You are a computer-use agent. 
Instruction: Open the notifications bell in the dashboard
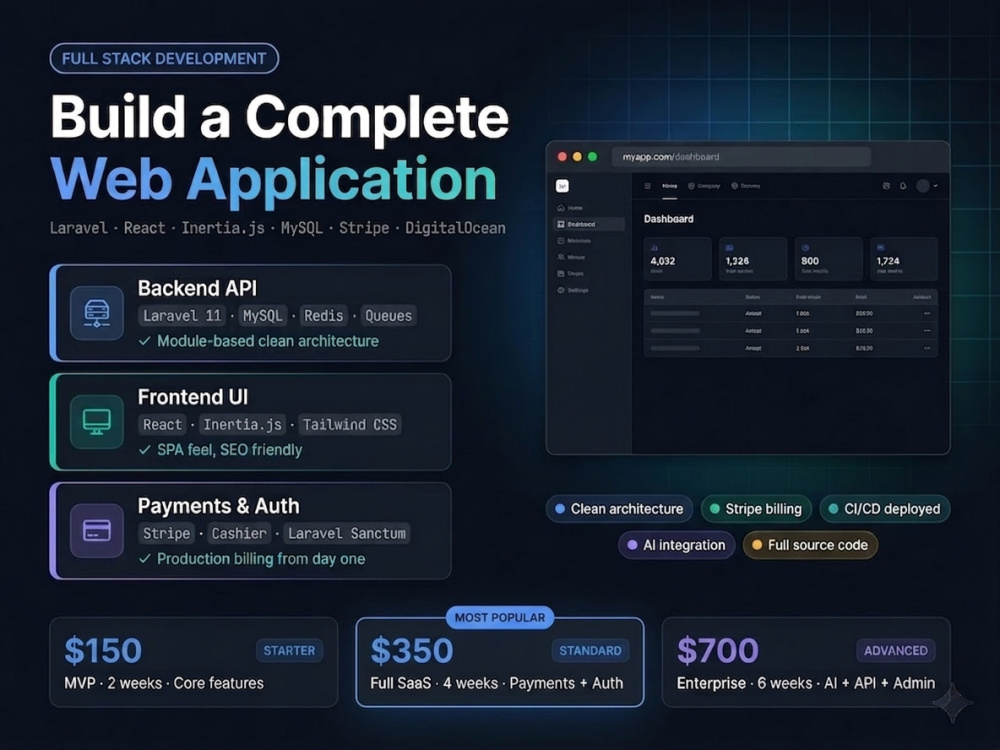[903, 186]
